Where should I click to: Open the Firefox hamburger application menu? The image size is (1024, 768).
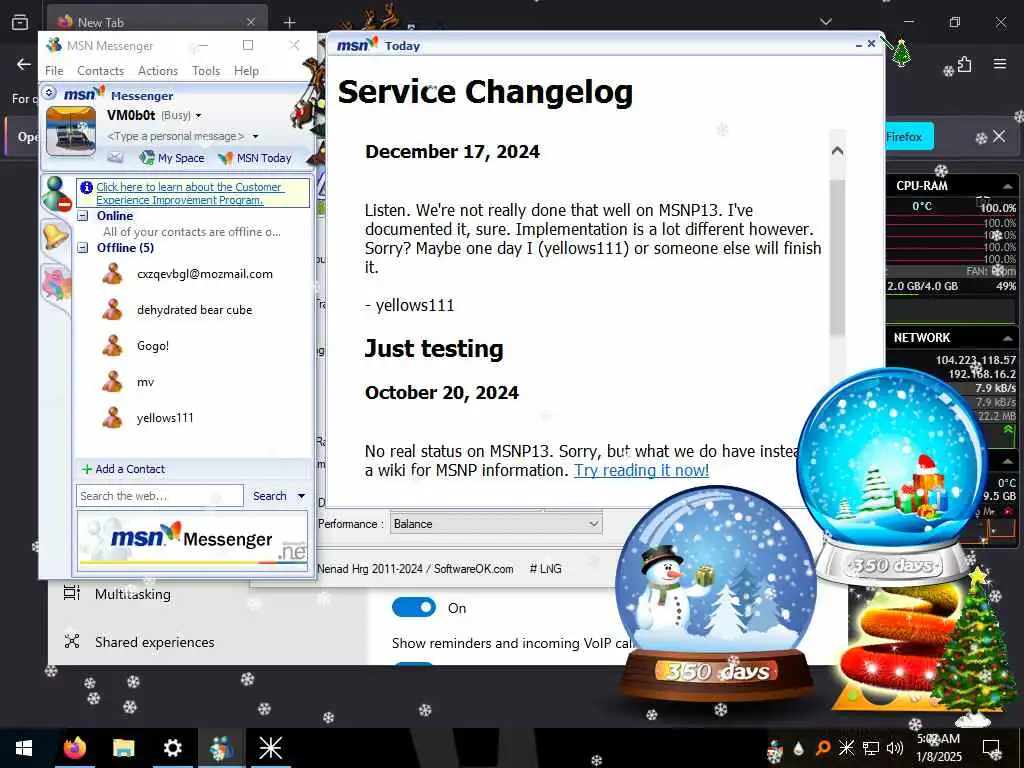click(1000, 64)
